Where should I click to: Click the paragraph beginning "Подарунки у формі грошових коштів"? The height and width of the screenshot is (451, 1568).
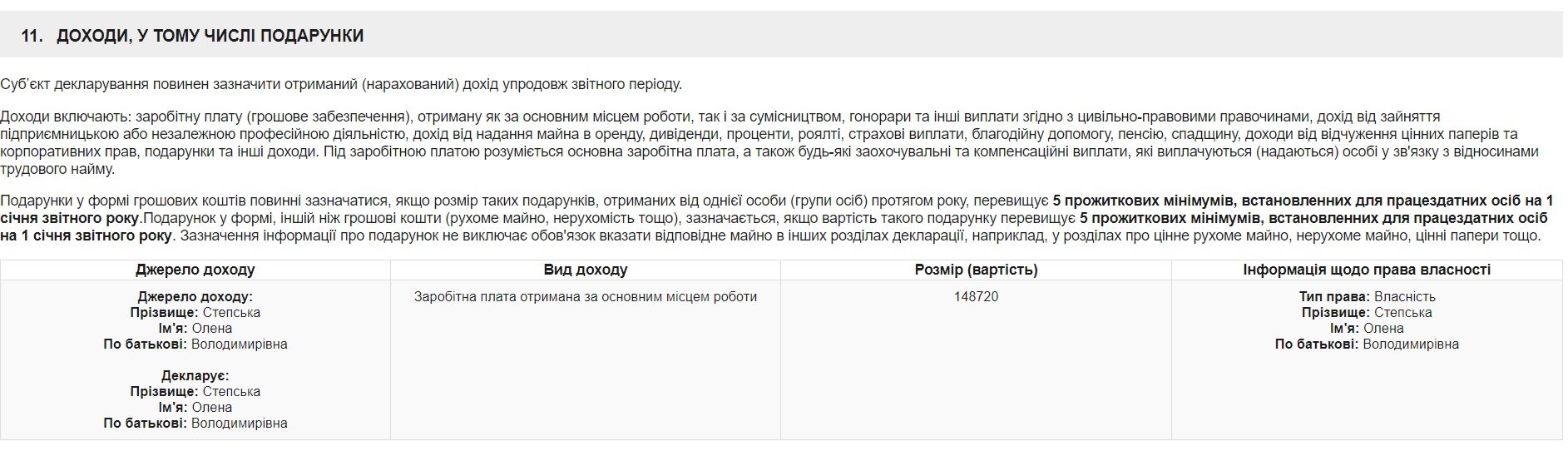(499, 201)
